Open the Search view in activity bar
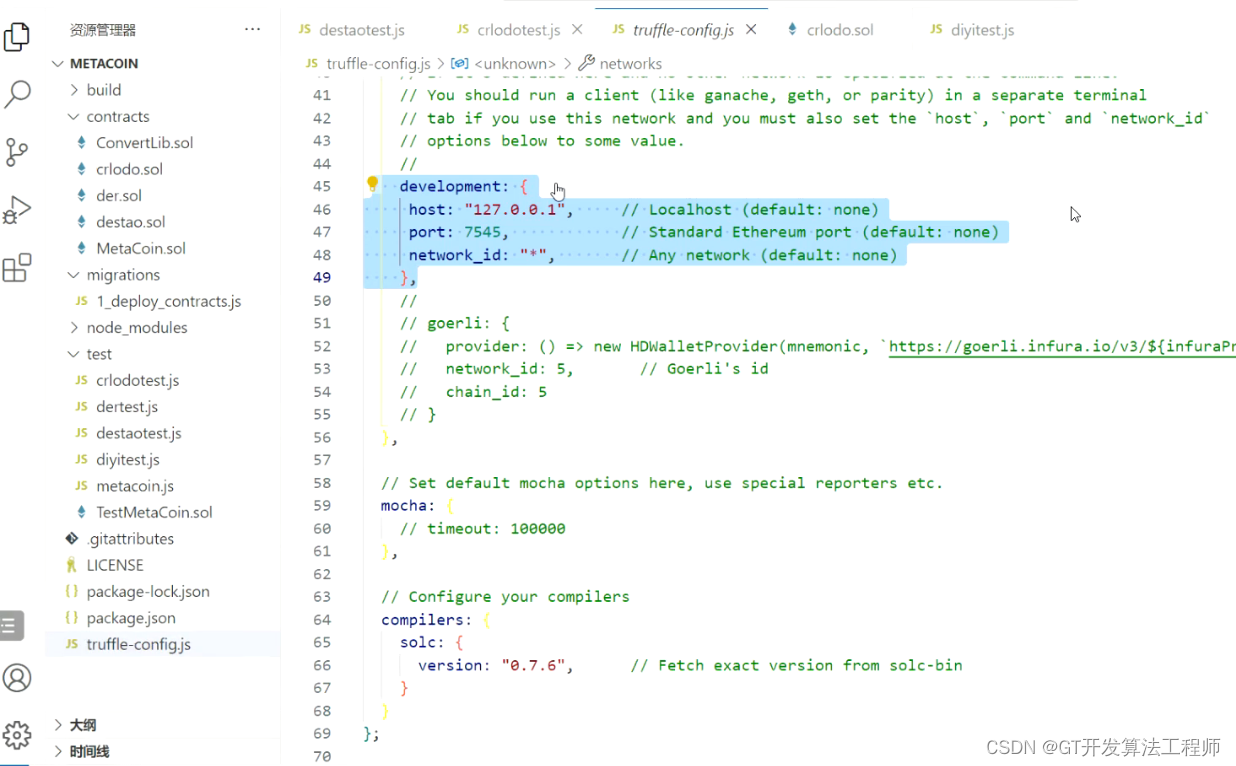This screenshot has width=1236, height=766. 17,95
